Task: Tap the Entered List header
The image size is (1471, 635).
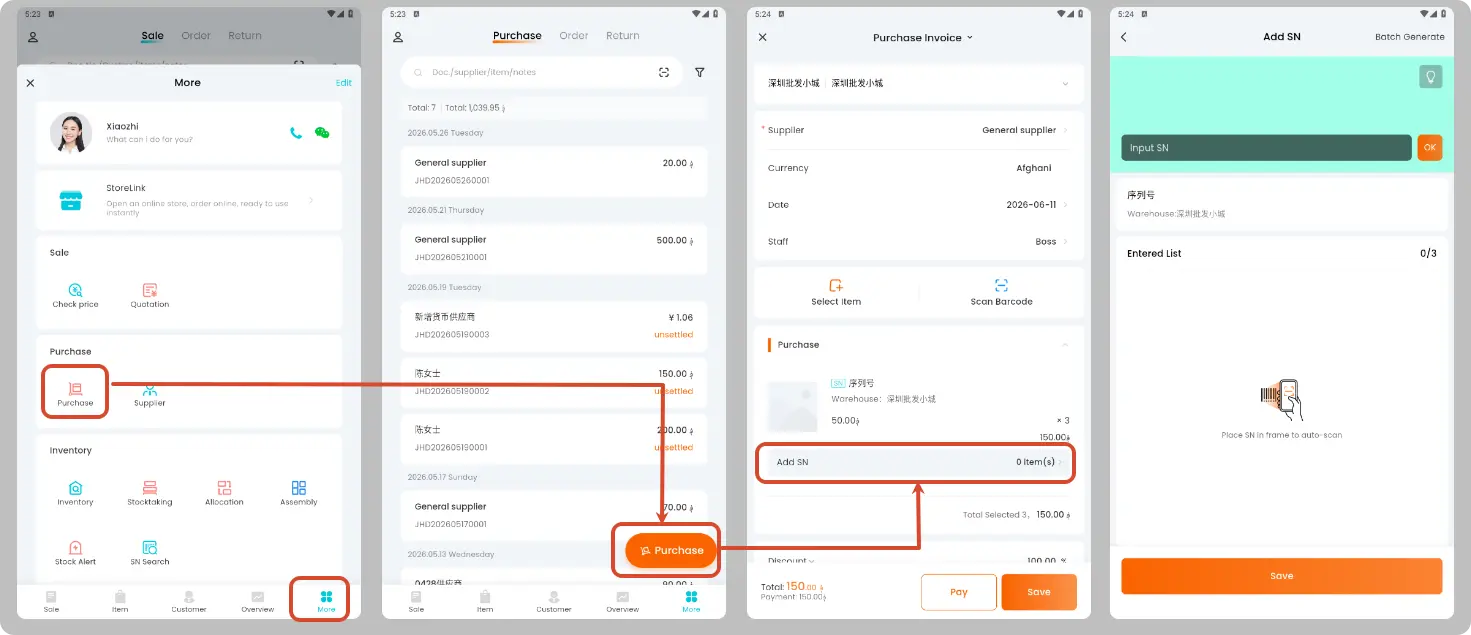Action: click(x=1154, y=254)
